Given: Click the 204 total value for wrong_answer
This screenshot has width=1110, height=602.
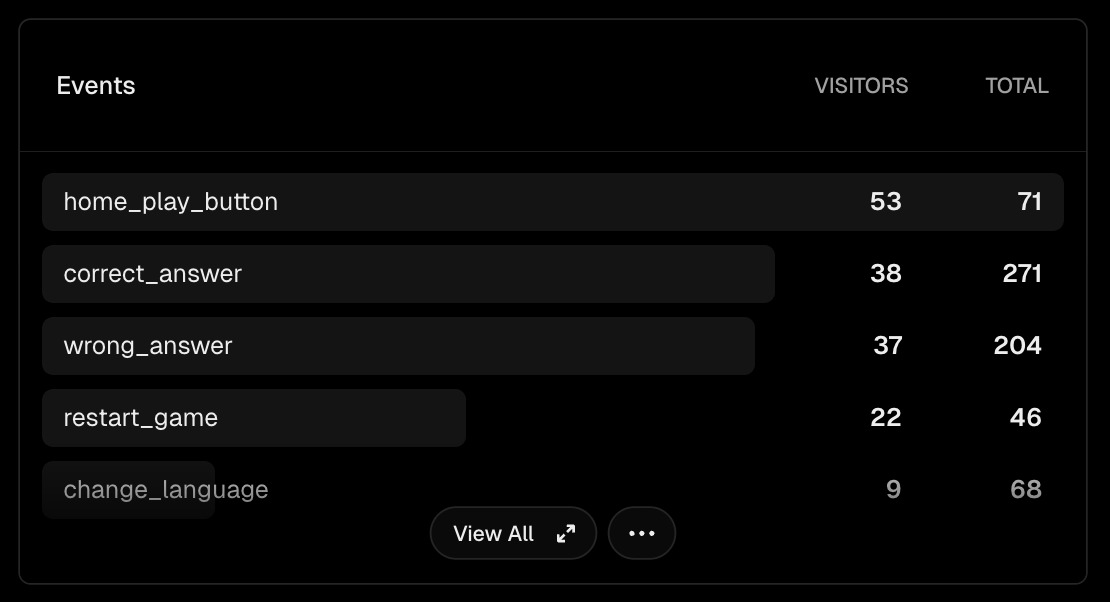Looking at the screenshot, I should 1018,346.
